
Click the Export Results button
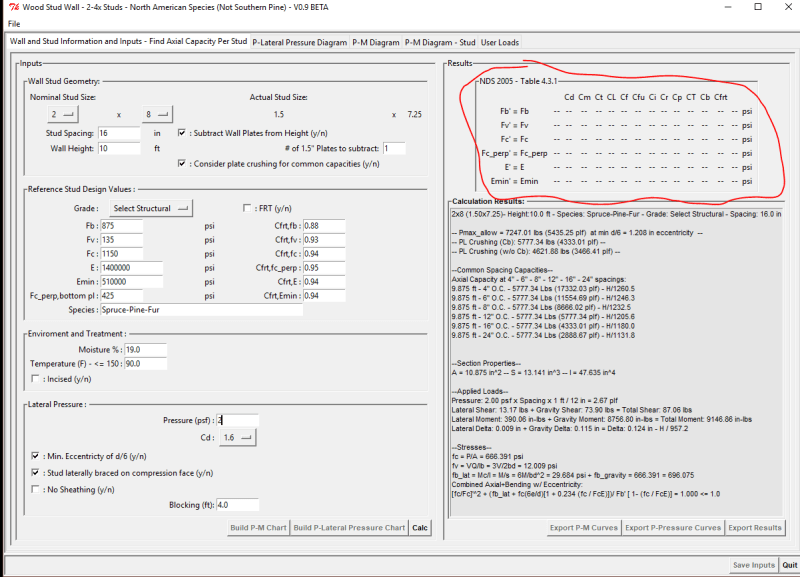coord(755,528)
